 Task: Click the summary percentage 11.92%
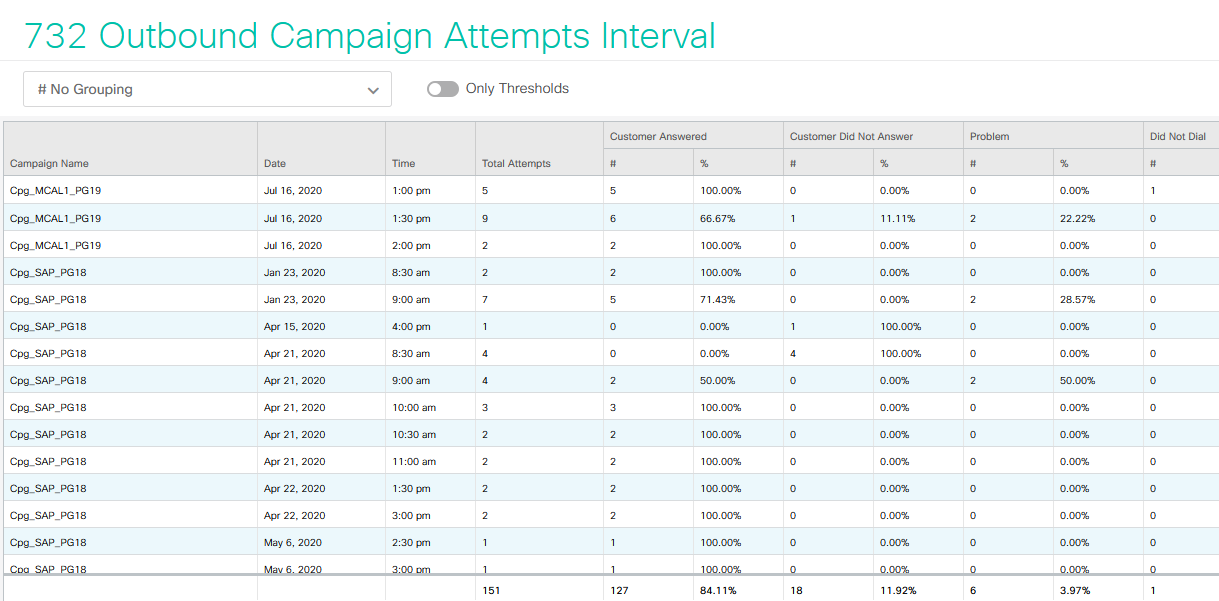click(x=898, y=590)
